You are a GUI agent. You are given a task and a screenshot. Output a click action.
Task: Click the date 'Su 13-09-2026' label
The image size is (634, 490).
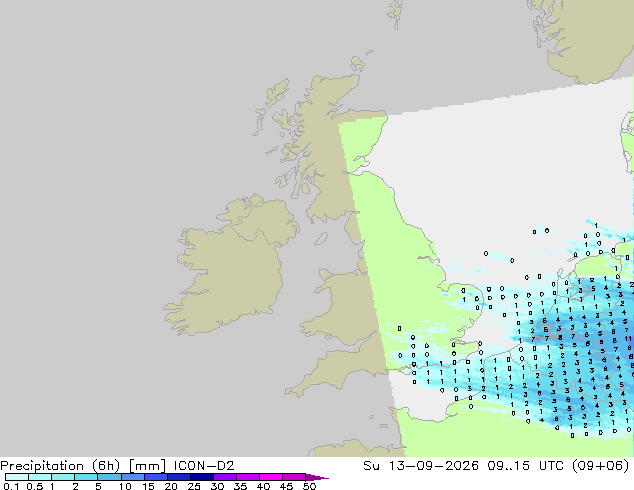pos(421,466)
